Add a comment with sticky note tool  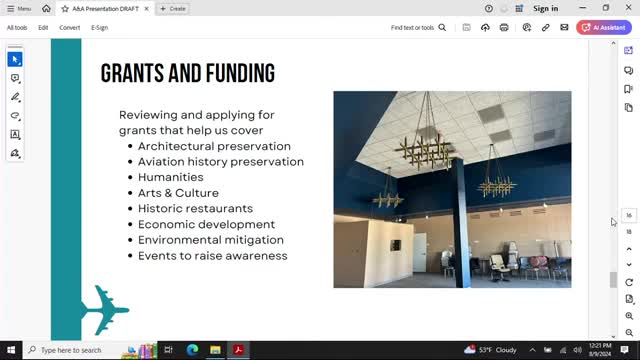(15, 78)
